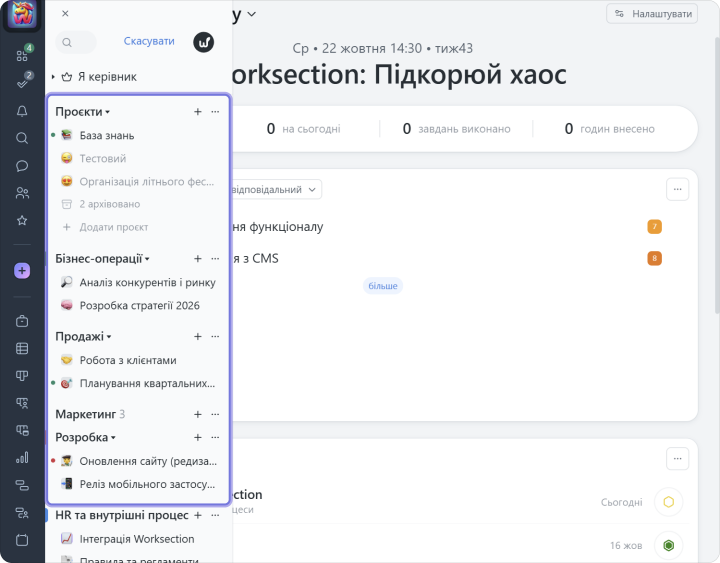
Task: Open the favorites star icon
Action: (22, 220)
